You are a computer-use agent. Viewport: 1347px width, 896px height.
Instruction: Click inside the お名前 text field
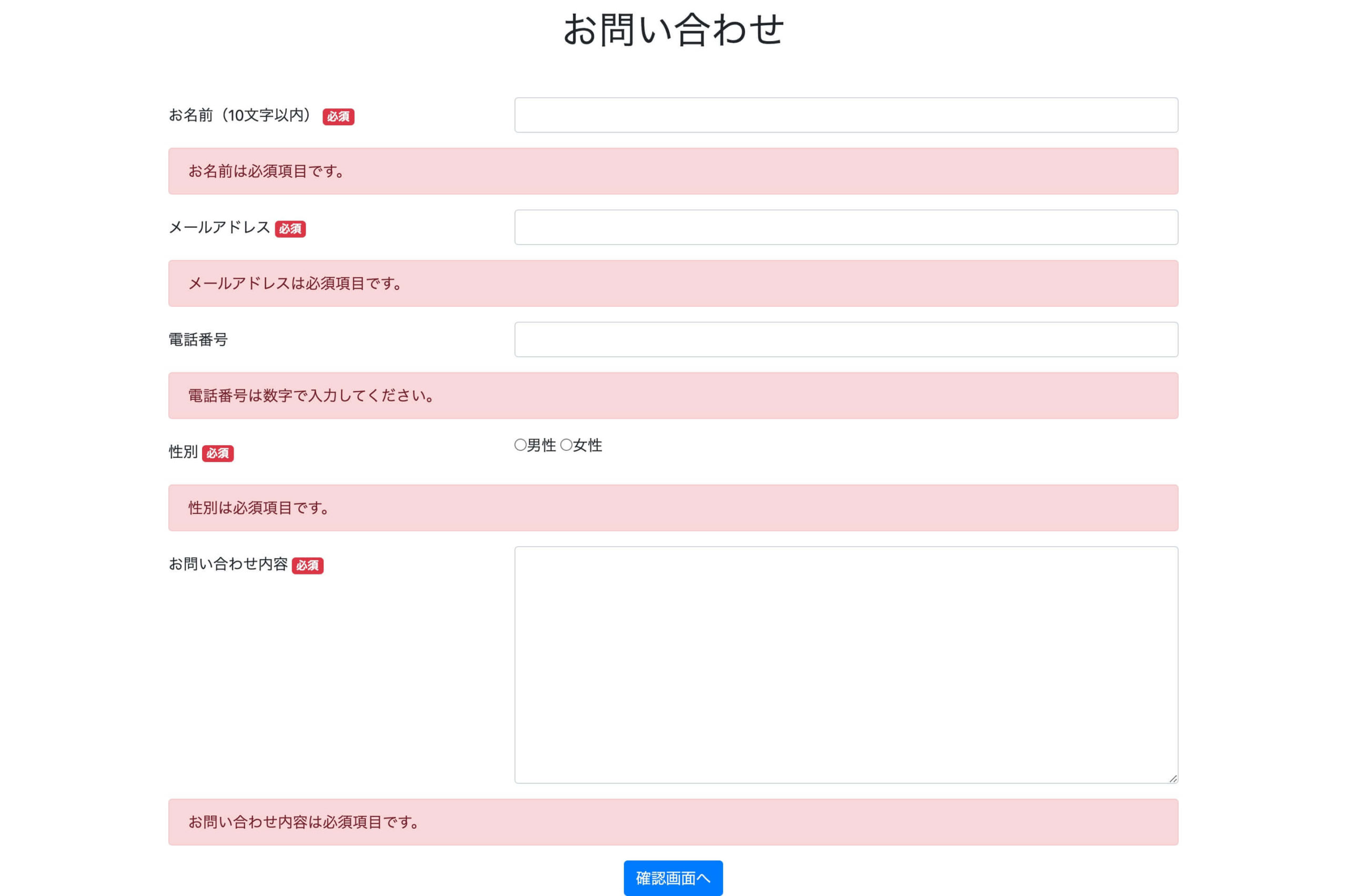click(846, 115)
